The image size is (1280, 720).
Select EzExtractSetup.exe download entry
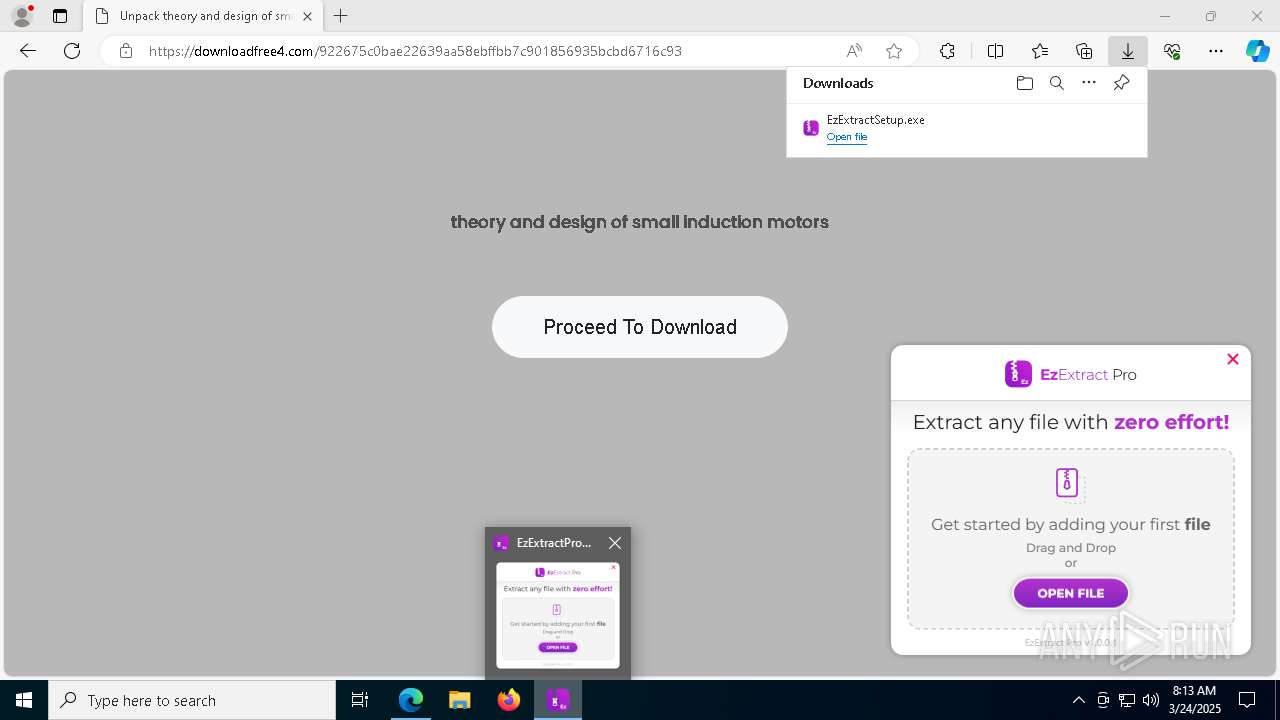(x=966, y=128)
